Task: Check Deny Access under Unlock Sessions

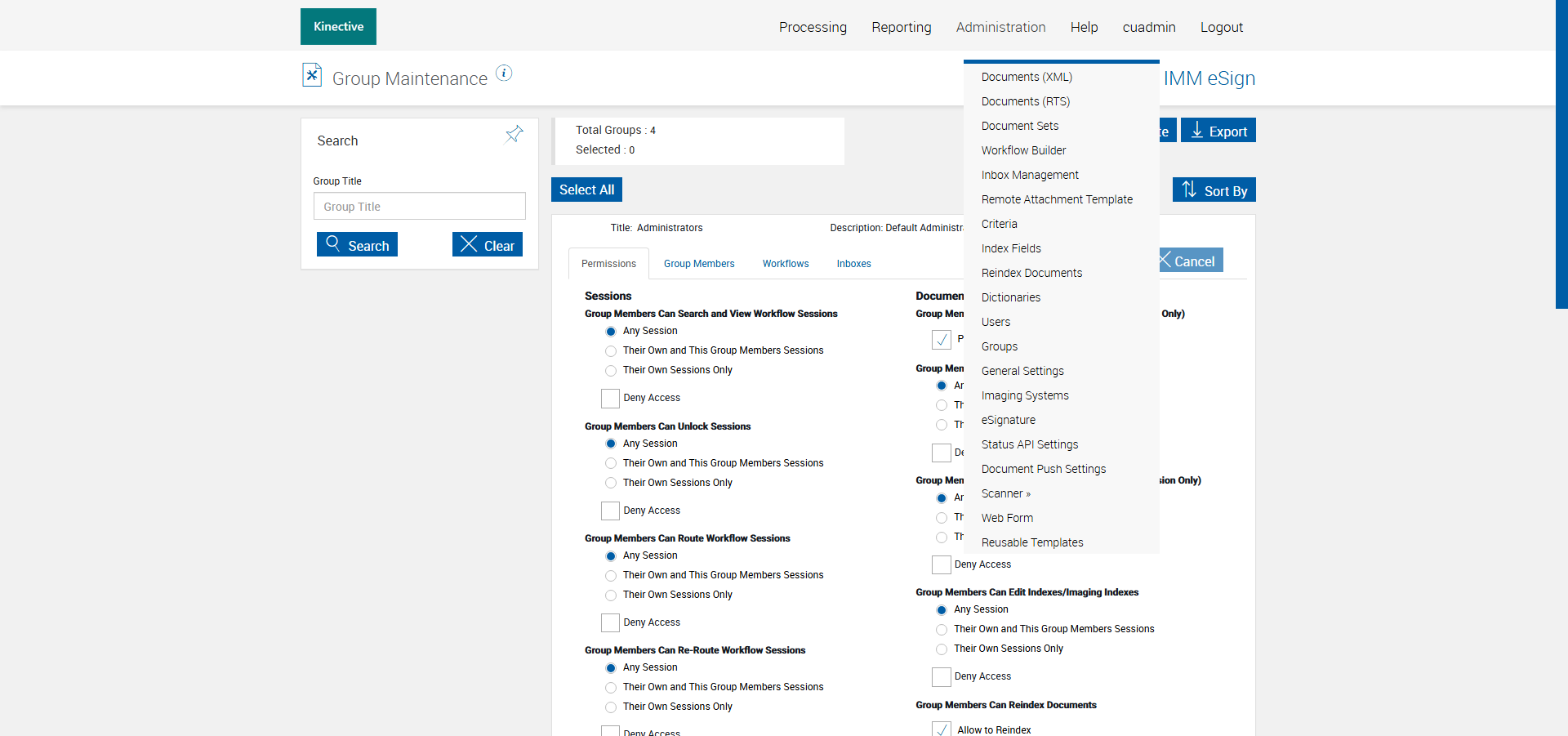Action: click(x=610, y=511)
